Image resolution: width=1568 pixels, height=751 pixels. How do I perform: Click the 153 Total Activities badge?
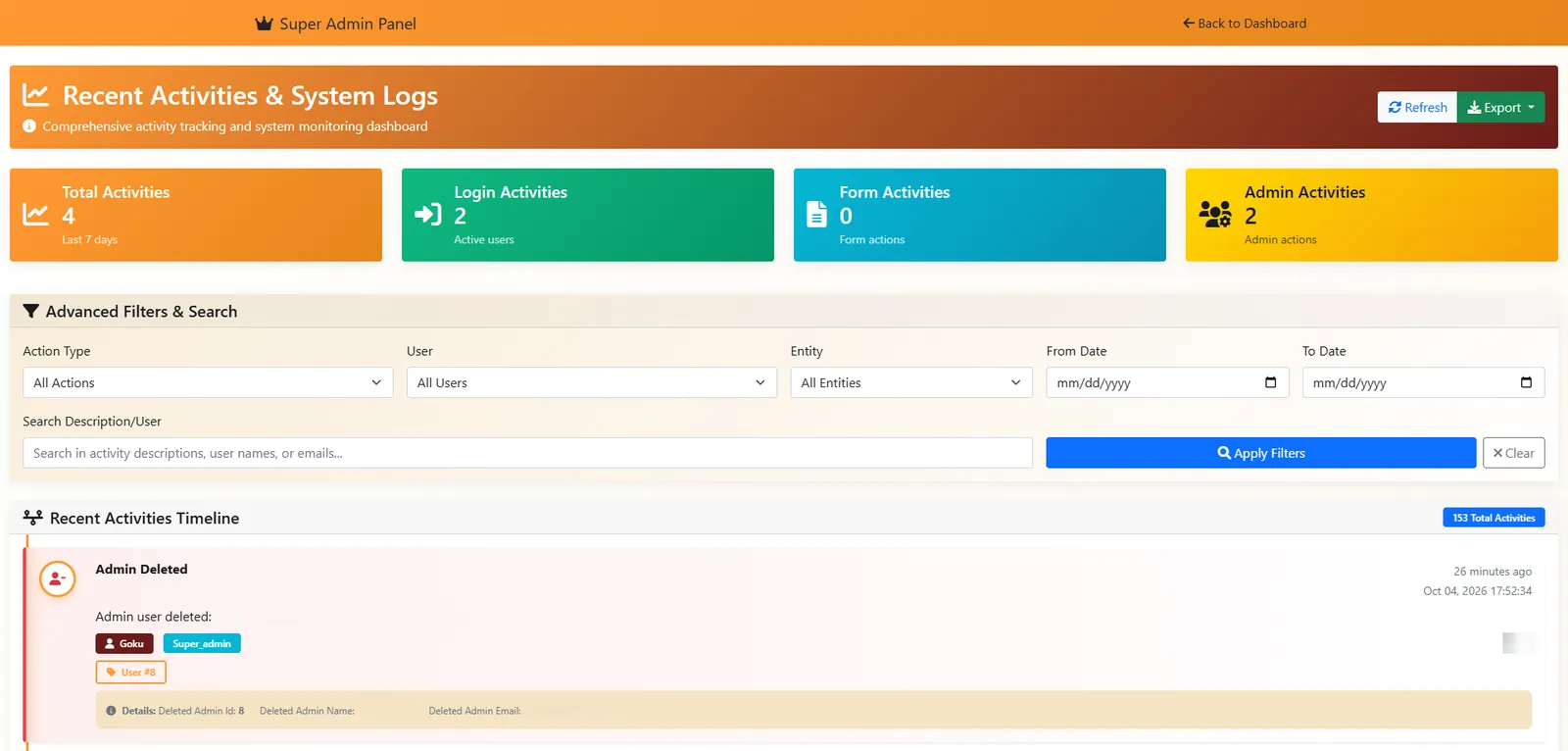(1494, 518)
